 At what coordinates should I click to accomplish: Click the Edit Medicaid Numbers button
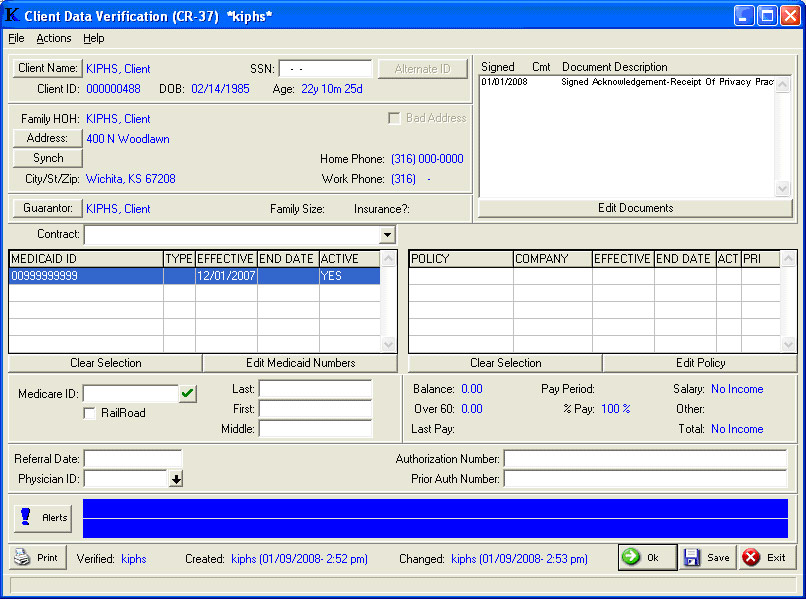299,363
